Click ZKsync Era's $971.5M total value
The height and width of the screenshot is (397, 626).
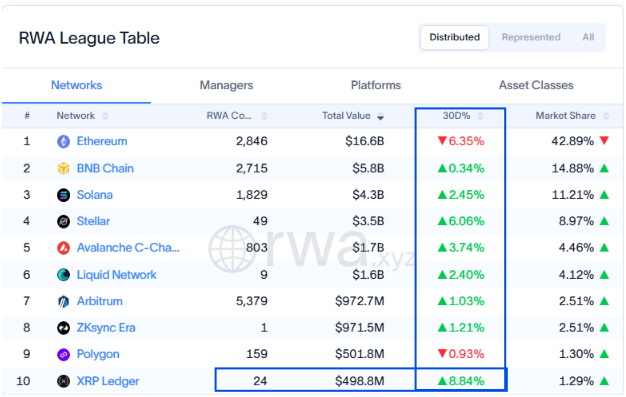360,328
